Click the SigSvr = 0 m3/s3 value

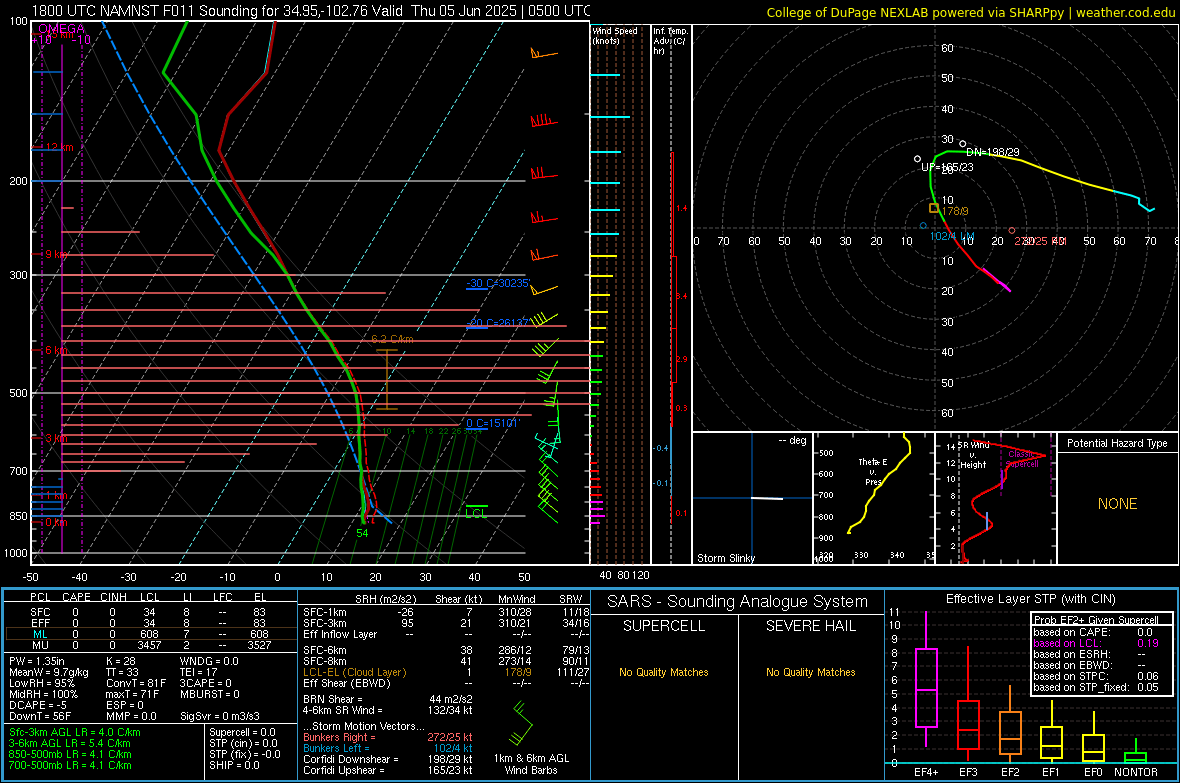[220, 717]
